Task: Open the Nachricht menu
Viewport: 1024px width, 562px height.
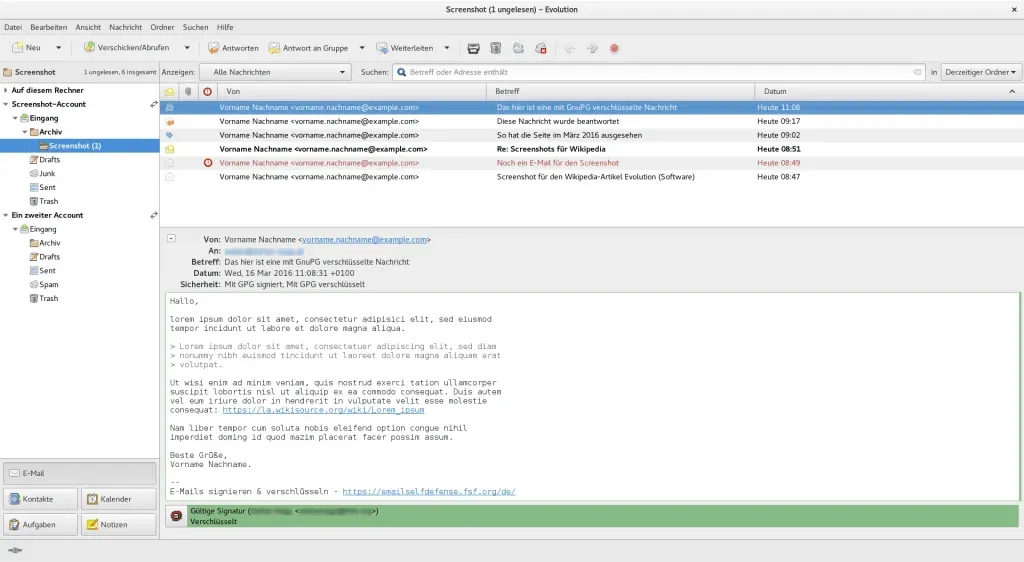Action: [125, 27]
